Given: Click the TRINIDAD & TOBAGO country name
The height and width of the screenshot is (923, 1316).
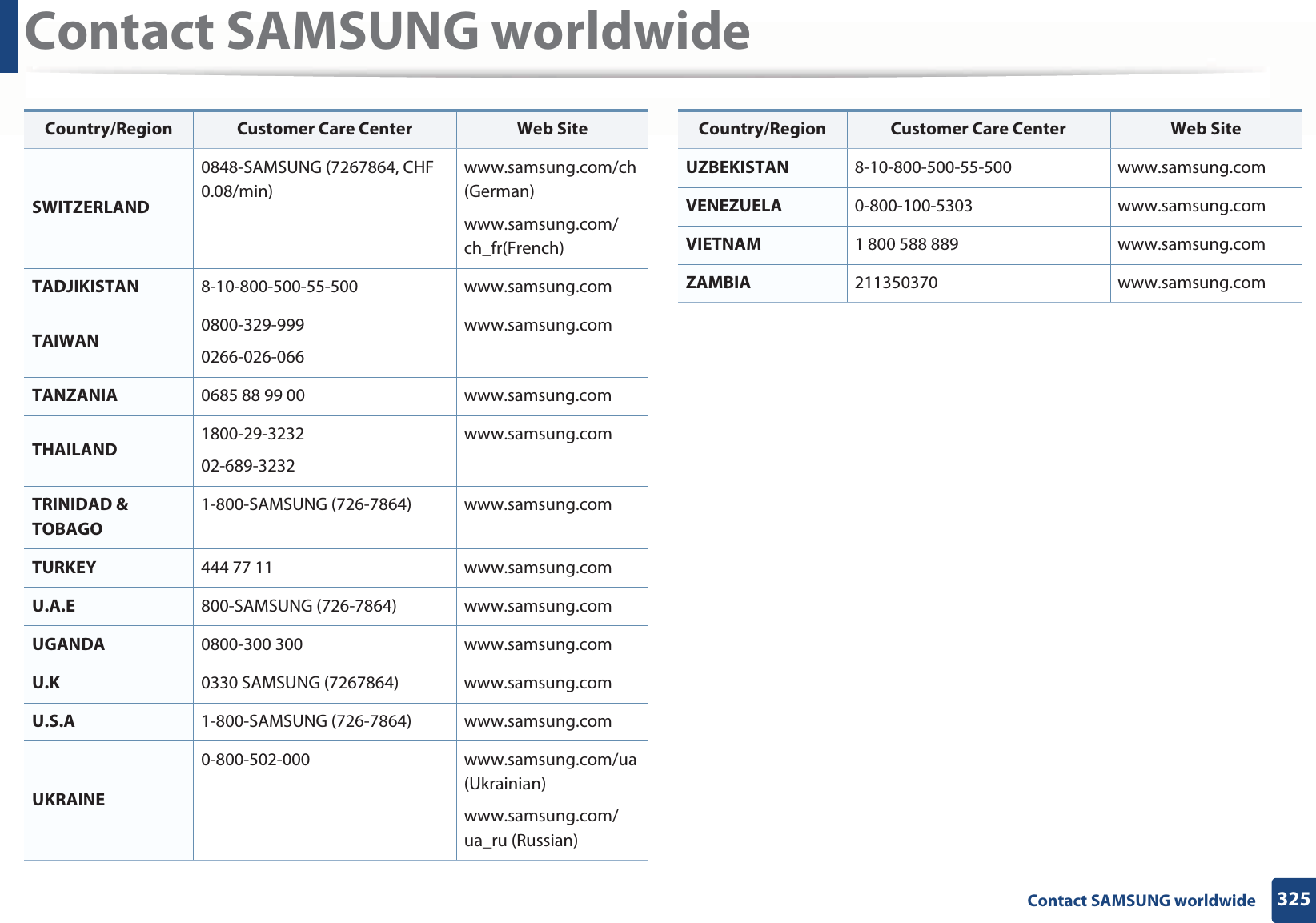Looking at the screenshot, I should [80, 516].
